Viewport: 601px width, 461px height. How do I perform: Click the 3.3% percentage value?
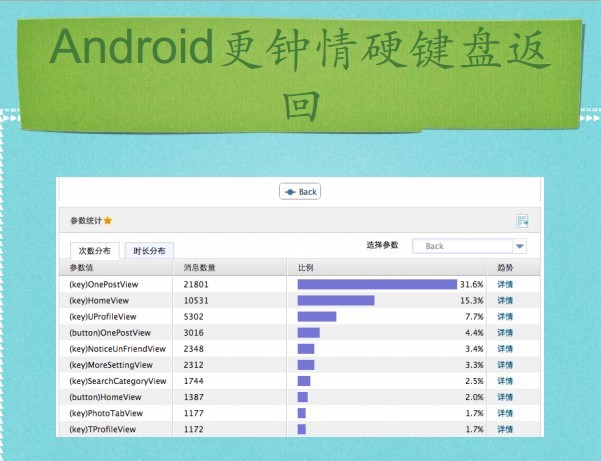[x=474, y=365]
